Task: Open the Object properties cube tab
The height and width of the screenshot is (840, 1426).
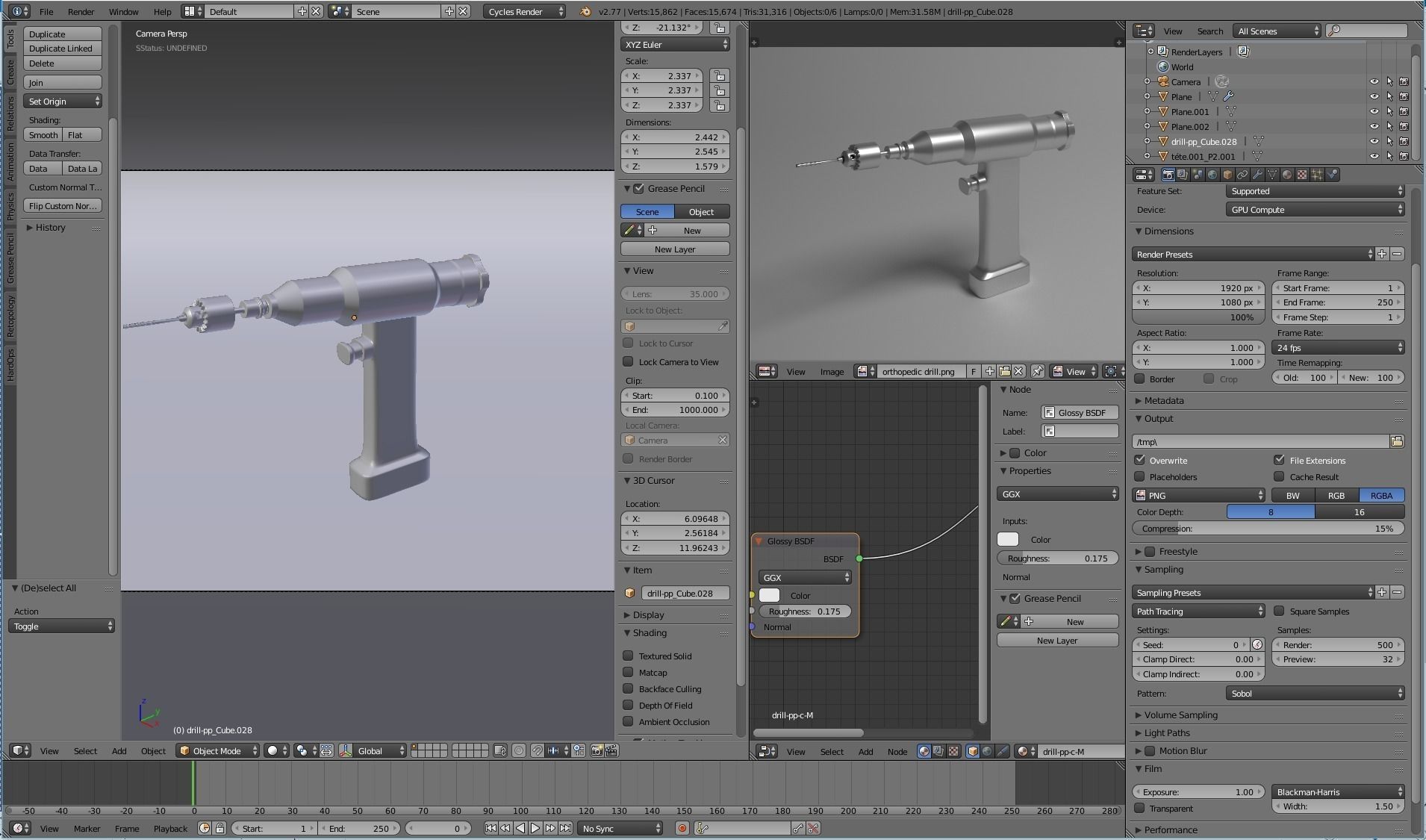Action: (1227, 175)
